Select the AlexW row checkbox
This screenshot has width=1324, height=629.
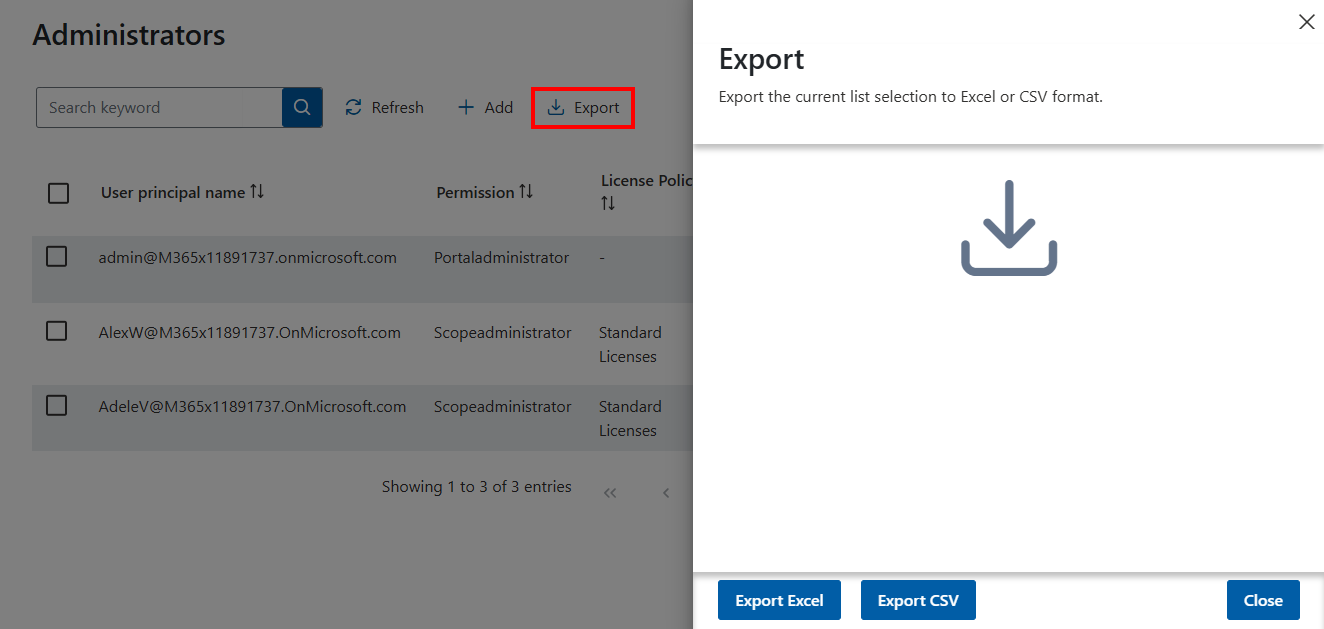click(57, 331)
